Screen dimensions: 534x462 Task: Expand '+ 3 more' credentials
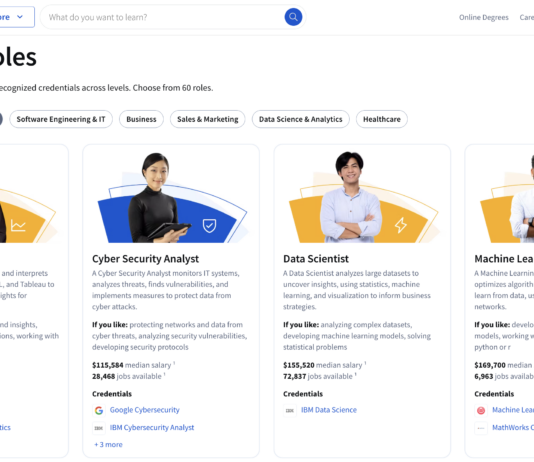108,445
